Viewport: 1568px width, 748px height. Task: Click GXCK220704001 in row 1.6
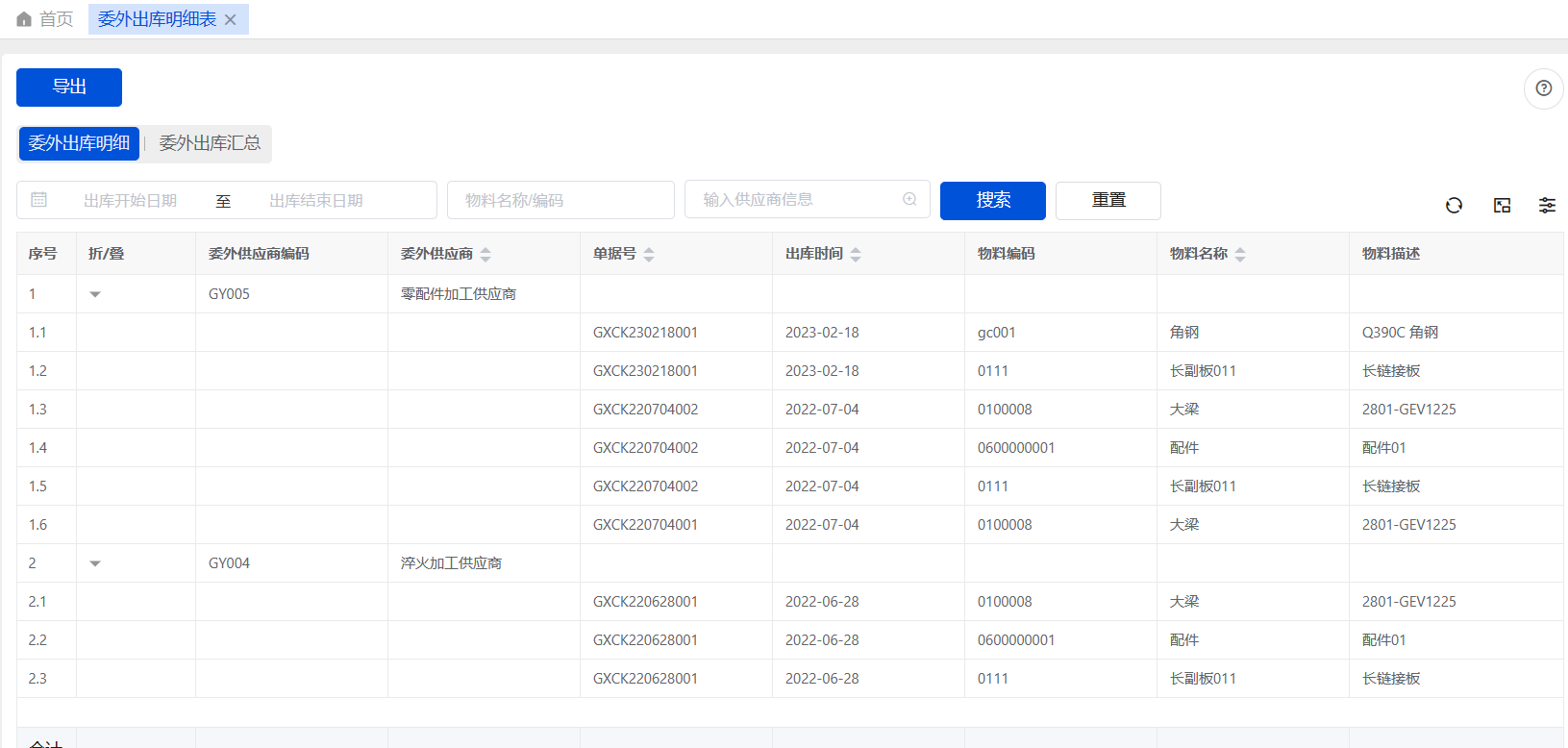(645, 525)
